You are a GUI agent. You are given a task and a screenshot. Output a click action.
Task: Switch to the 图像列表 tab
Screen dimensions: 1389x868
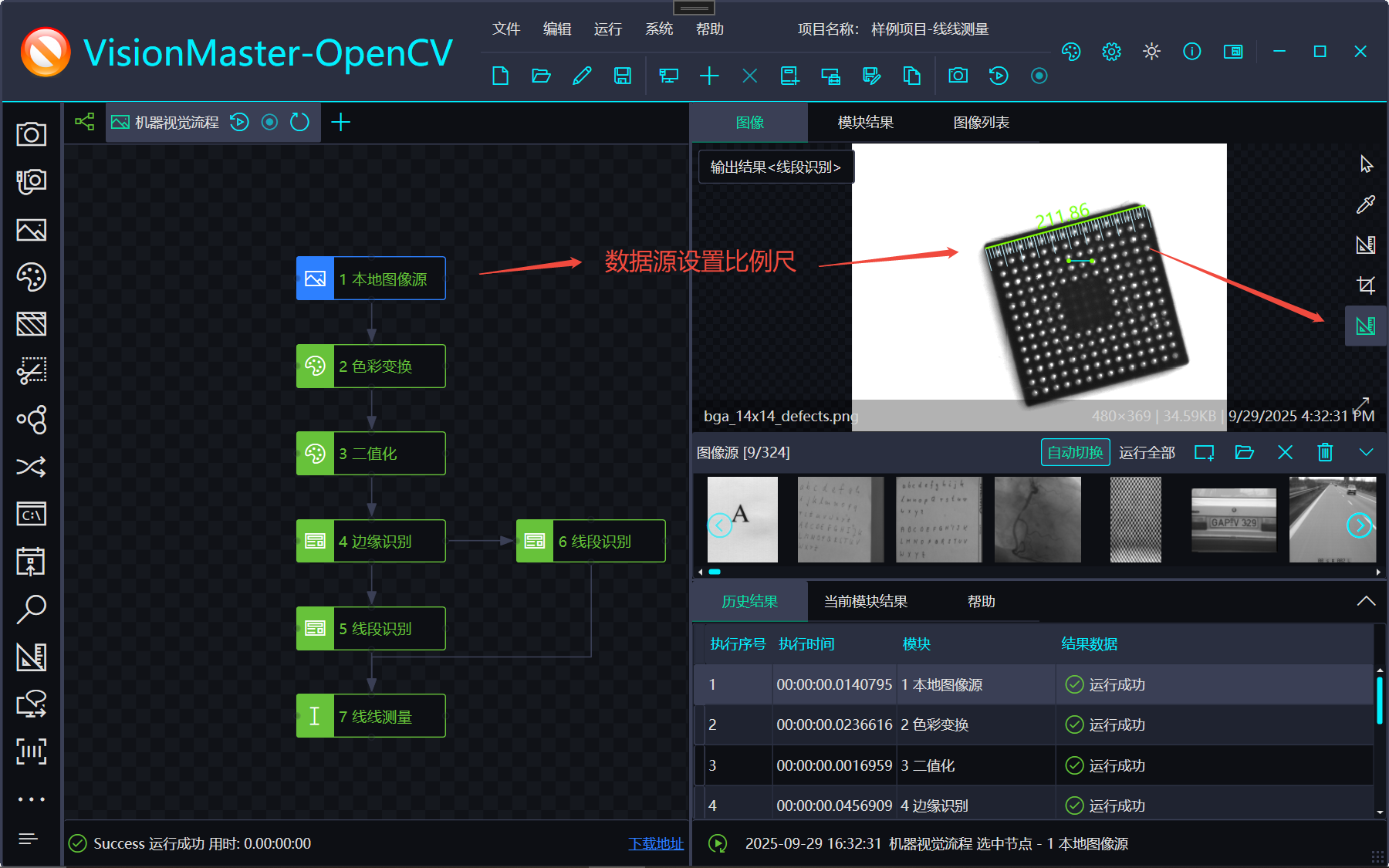(982, 123)
